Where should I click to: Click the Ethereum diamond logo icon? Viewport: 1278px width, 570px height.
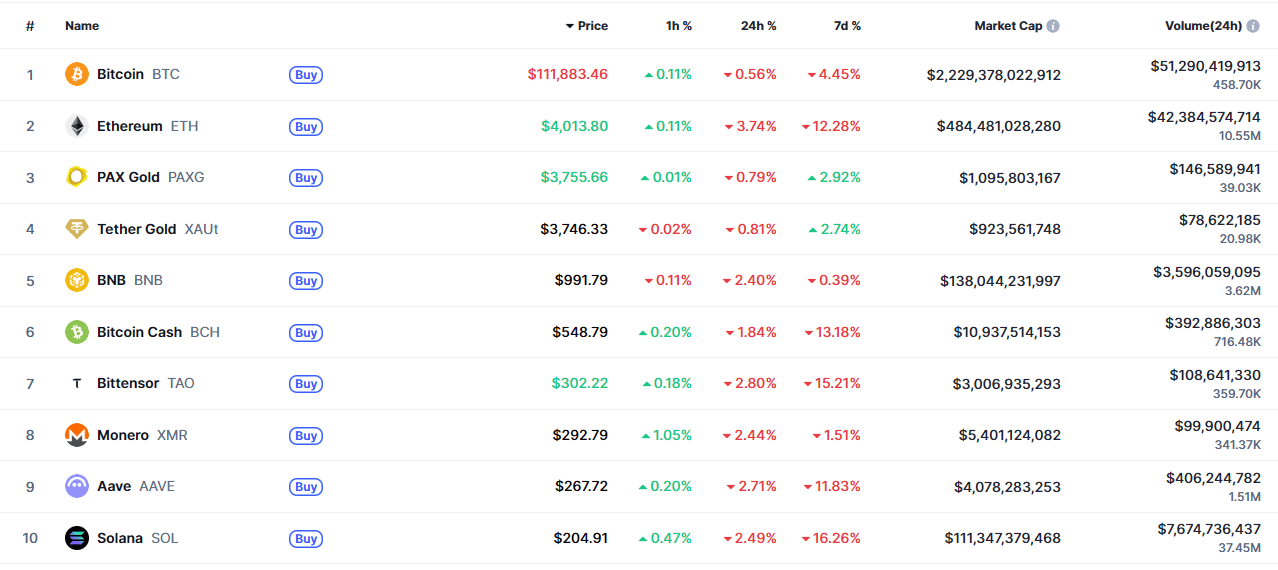77,126
